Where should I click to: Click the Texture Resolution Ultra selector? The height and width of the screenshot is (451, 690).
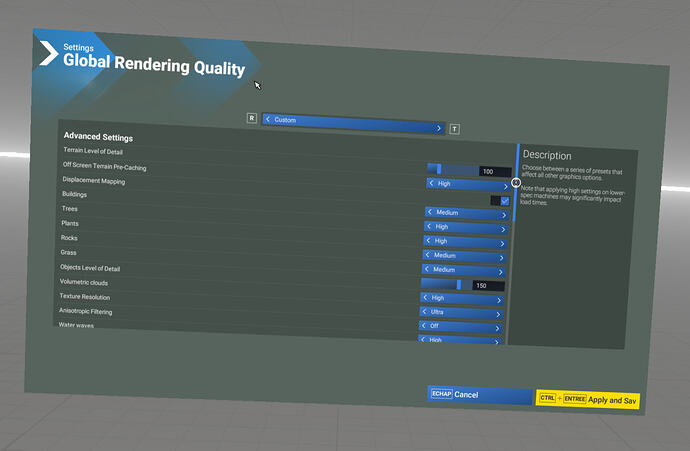click(x=461, y=313)
